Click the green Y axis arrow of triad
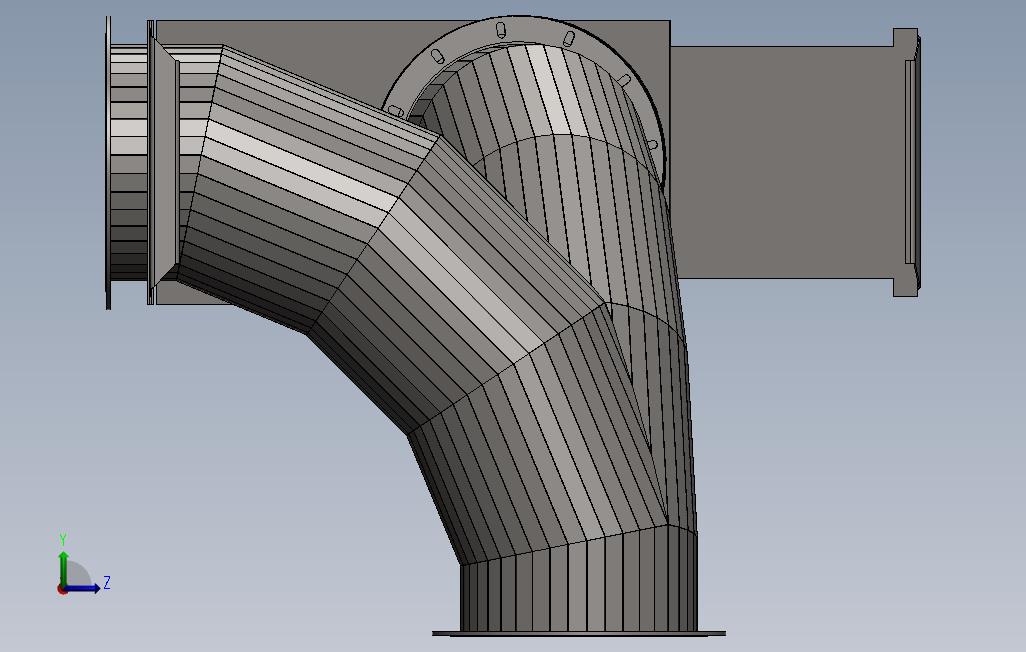 click(x=63, y=568)
